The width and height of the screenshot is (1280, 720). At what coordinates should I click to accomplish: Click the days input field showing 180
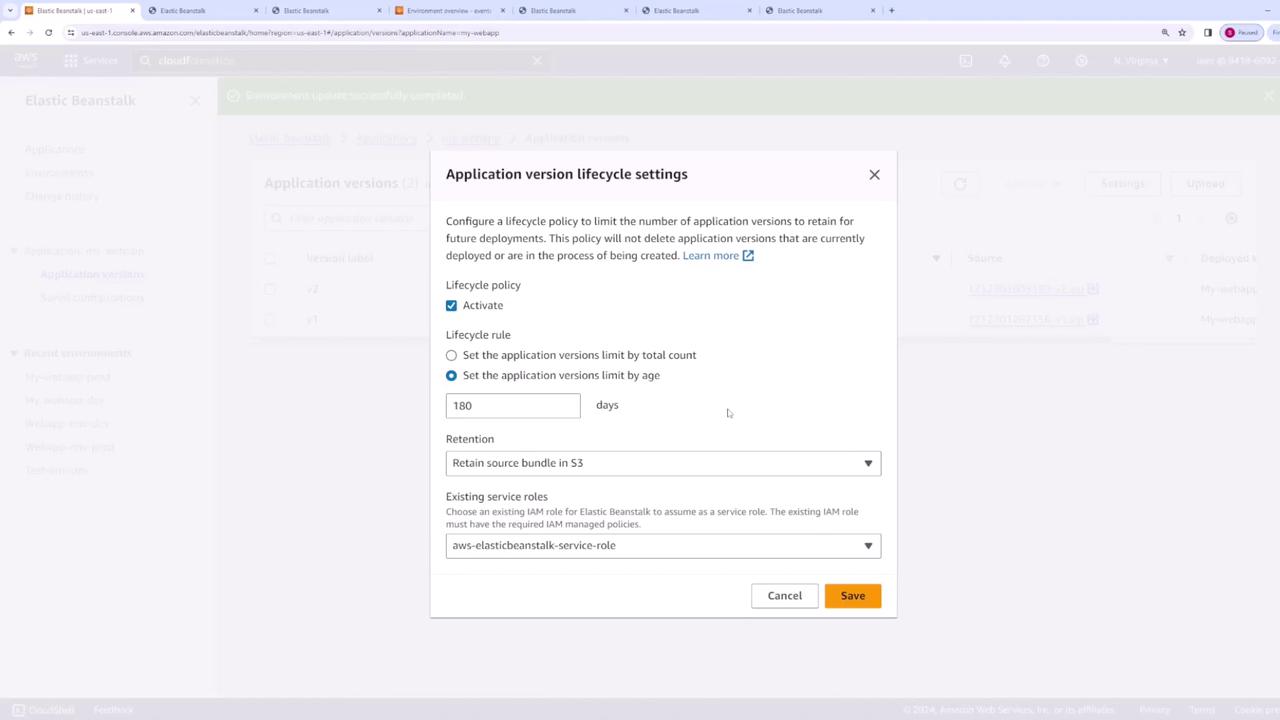tap(512, 406)
